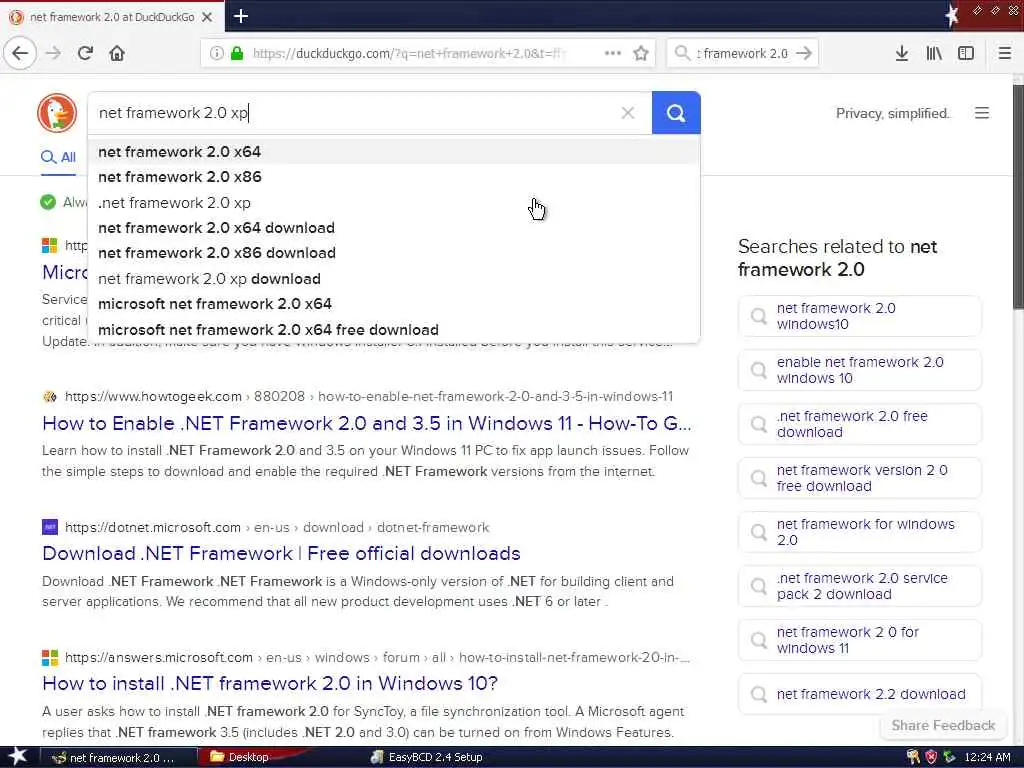Choose suggestion 'net framework 2.0 x64'
The height and width of the screenshot is (768, 1024).
pos(394,152)
